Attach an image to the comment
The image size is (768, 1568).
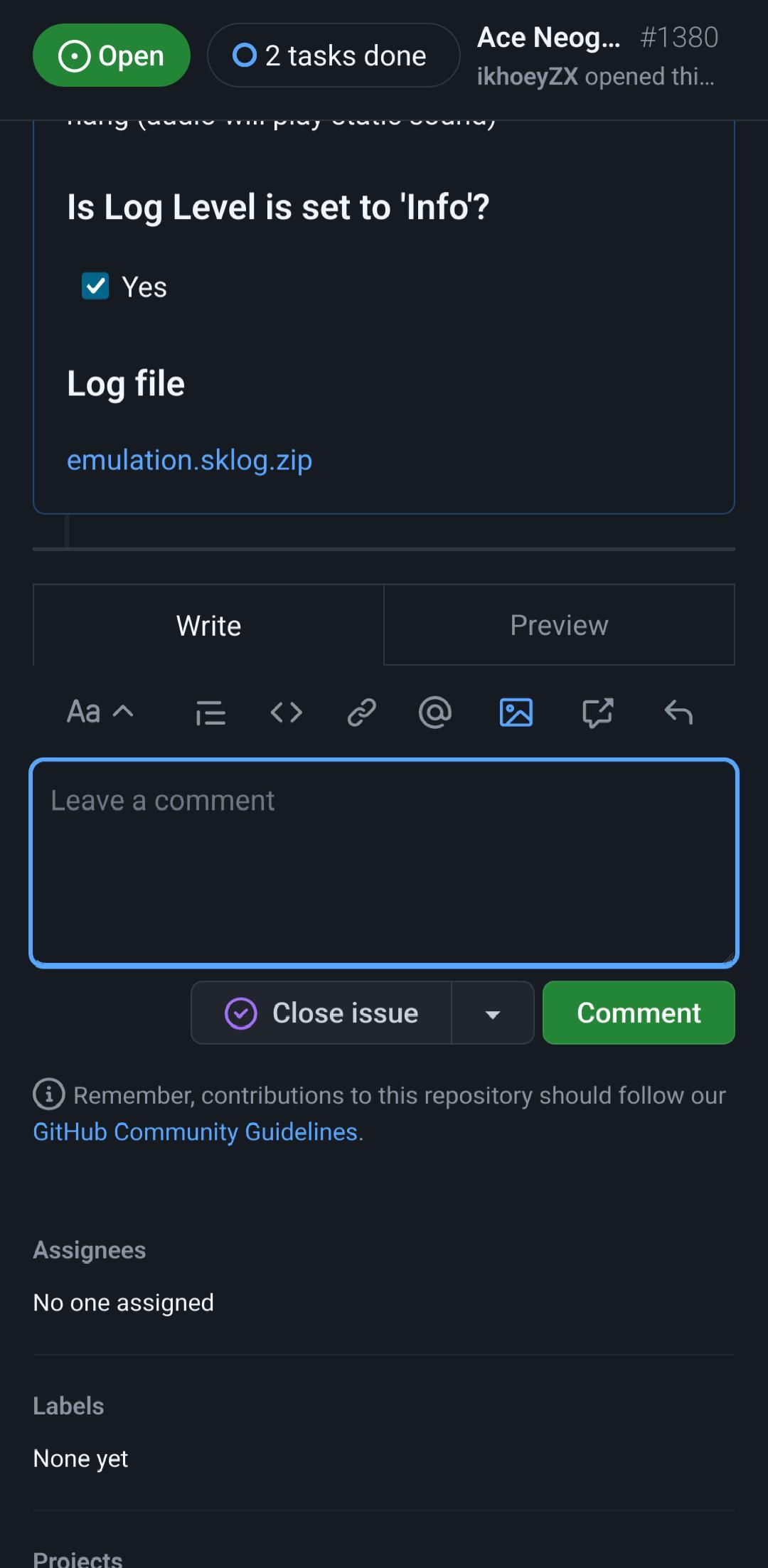point(516,712)
